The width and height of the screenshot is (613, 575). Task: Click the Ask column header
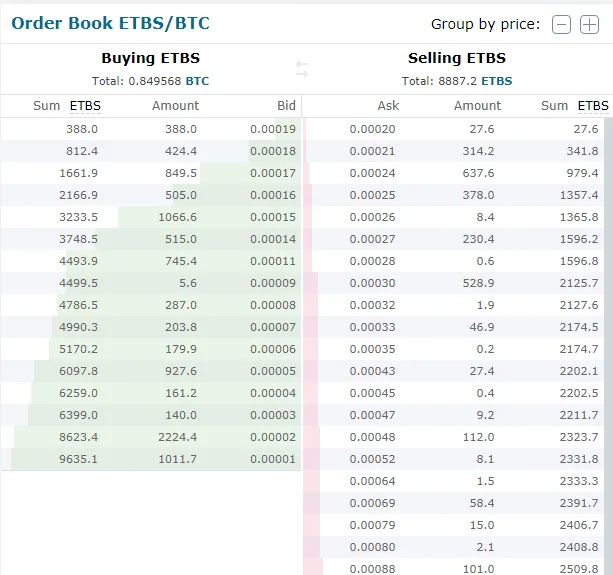pos(388,106)
